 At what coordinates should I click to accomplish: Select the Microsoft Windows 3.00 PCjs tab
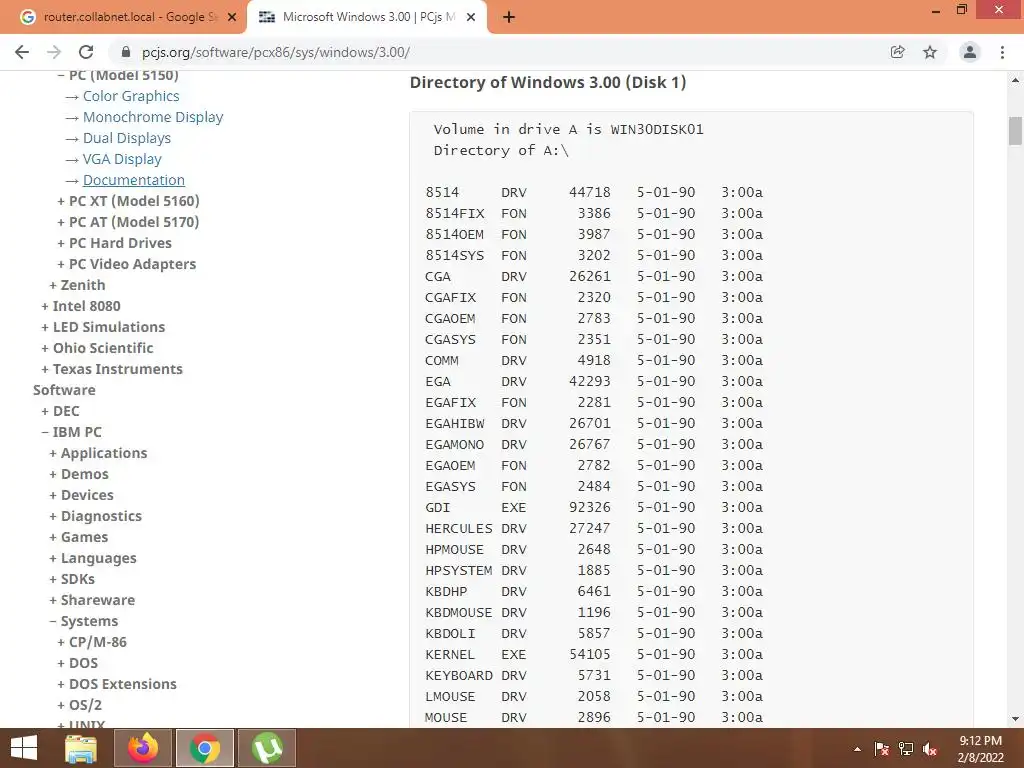[366, 17]
